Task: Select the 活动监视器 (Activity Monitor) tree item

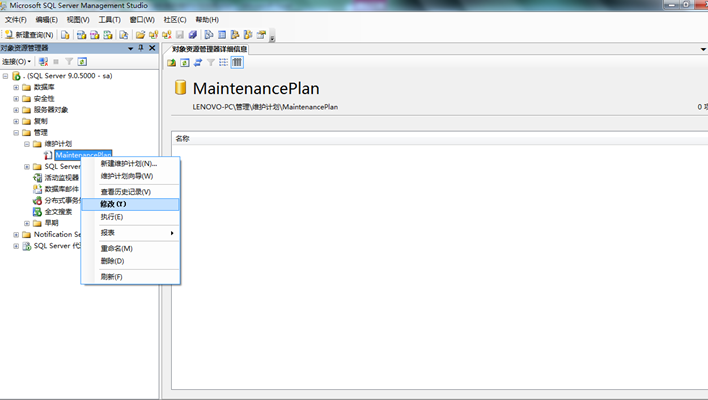Action: point(61,177)
